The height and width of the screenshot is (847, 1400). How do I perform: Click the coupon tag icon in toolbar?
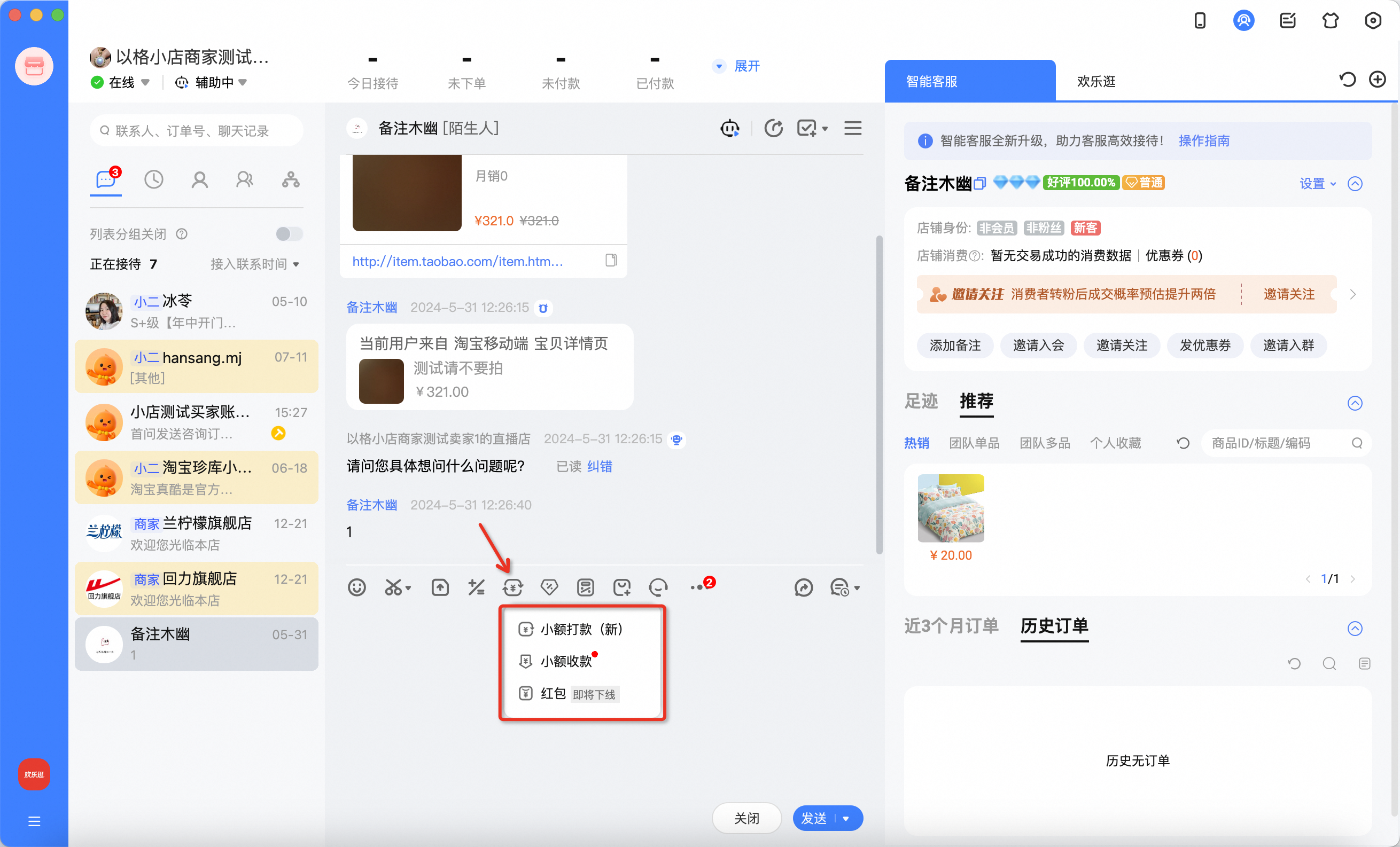(x=549, y=587)
